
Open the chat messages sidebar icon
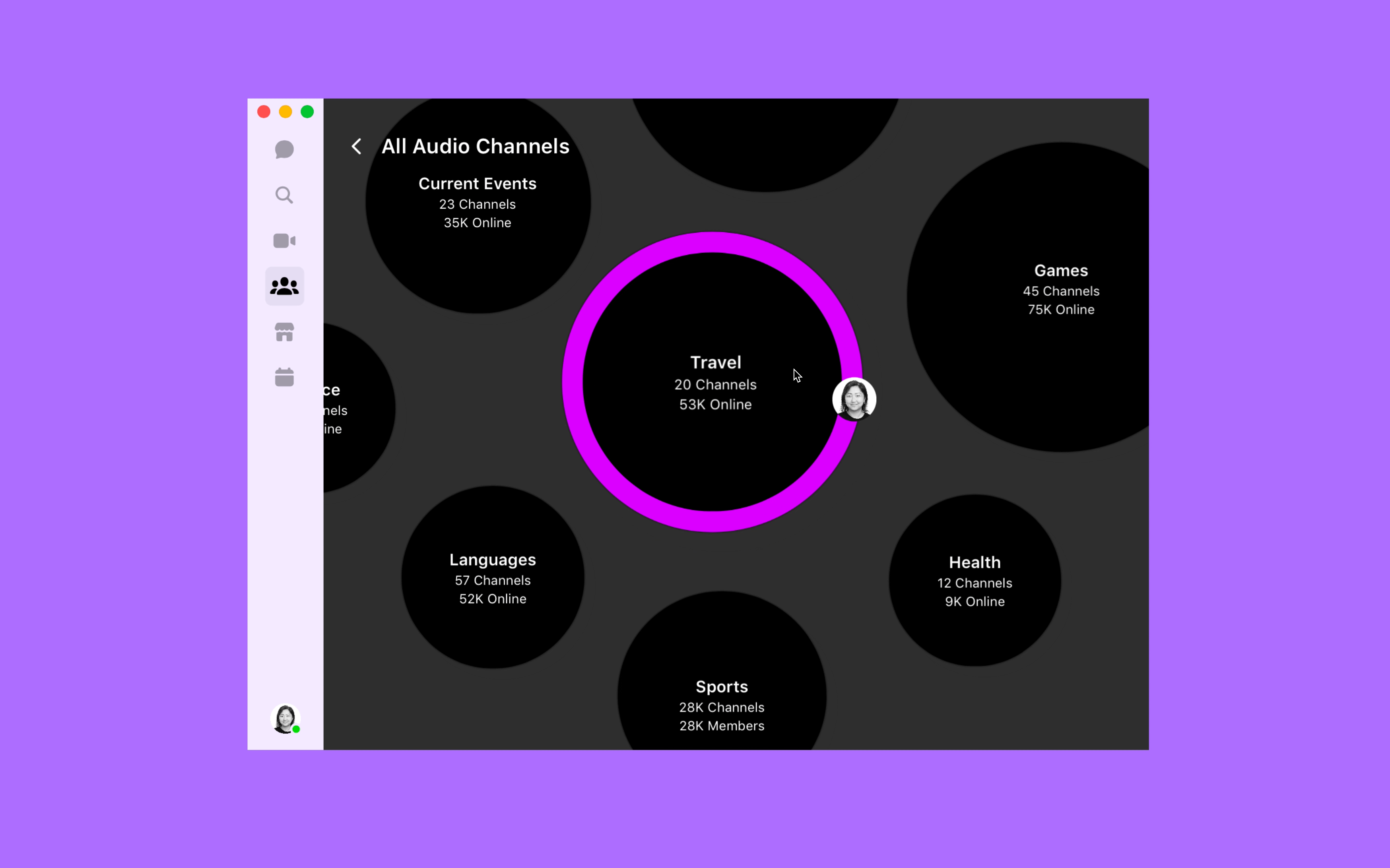[x=284, y=150]
